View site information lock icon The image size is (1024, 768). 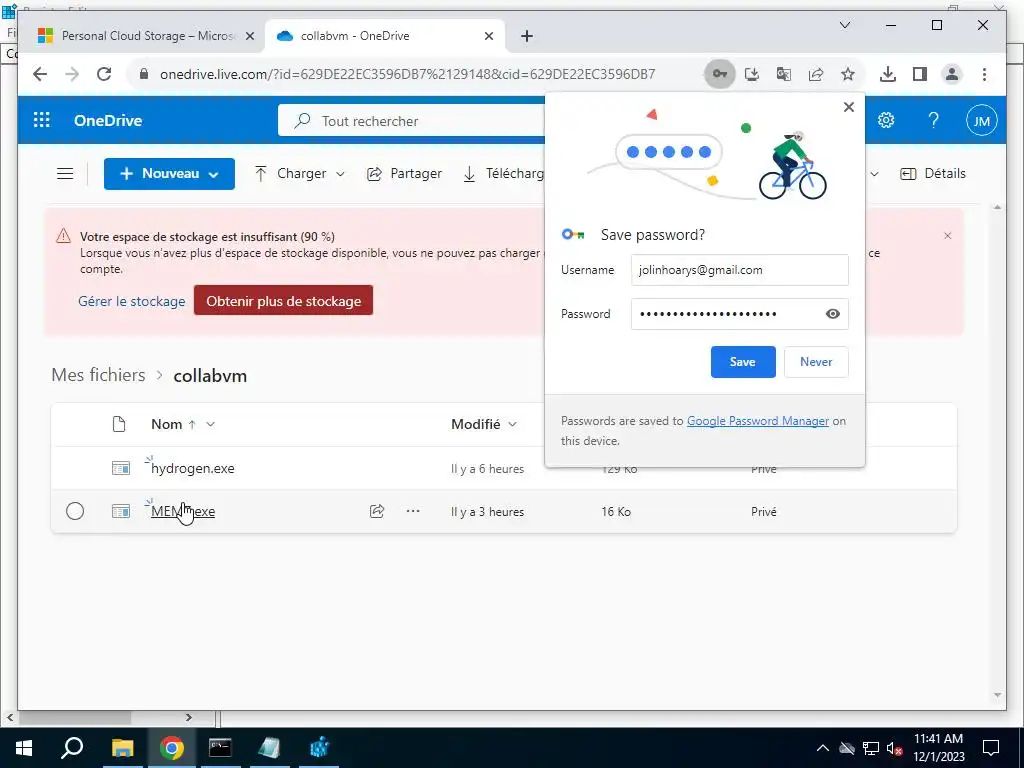(144, 74)
